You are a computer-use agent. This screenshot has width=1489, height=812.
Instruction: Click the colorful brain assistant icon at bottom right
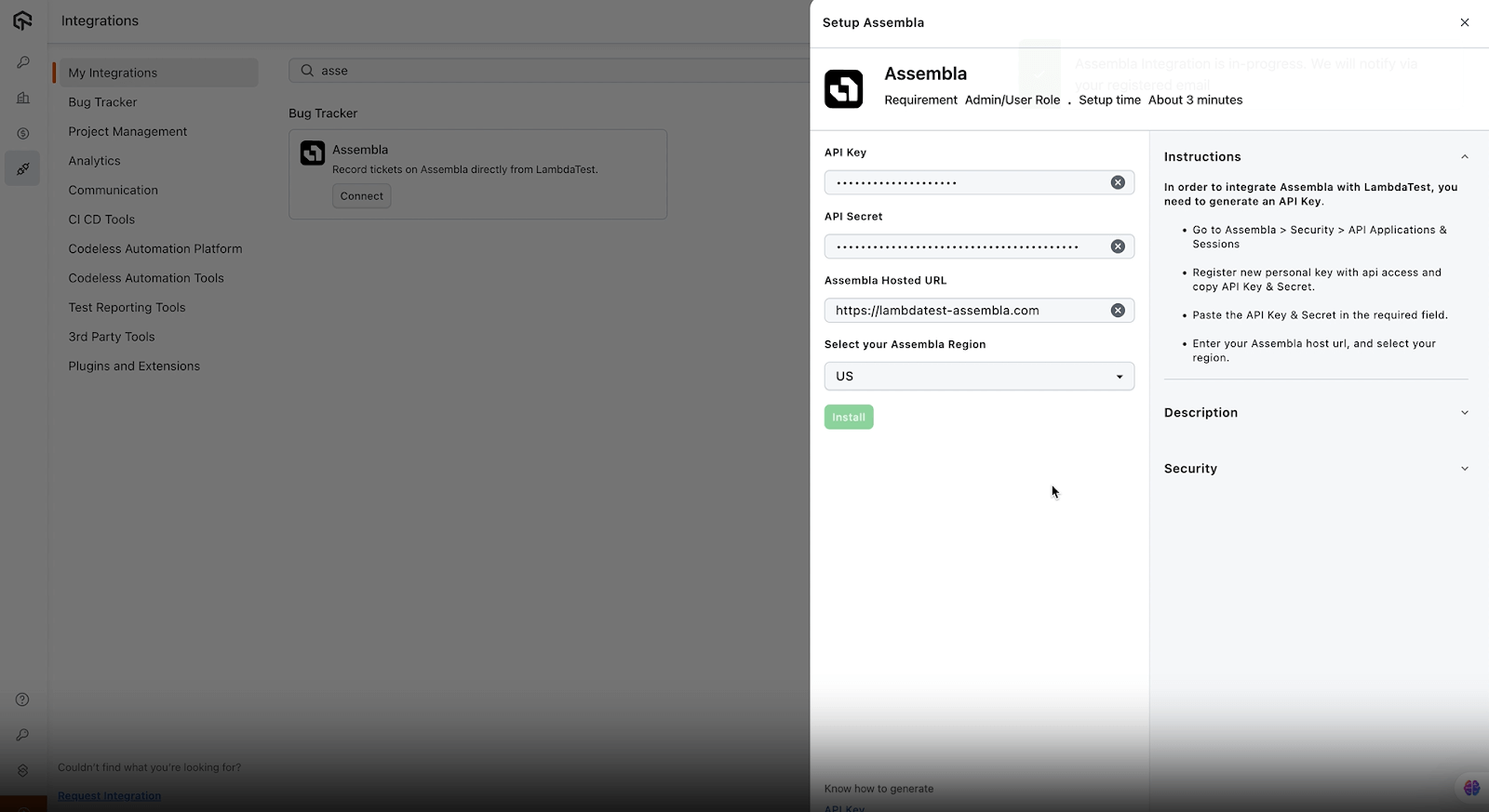(x=1471, y=788)
